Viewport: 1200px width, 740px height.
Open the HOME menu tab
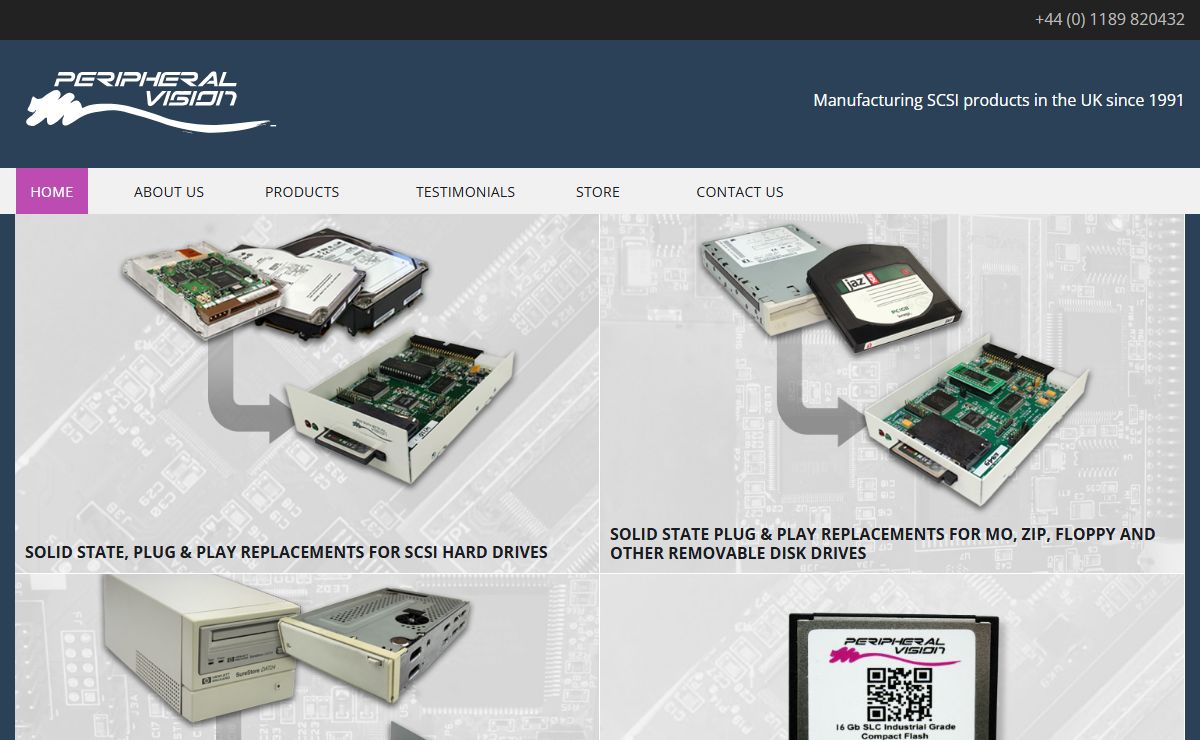click(x=52, y=191)
